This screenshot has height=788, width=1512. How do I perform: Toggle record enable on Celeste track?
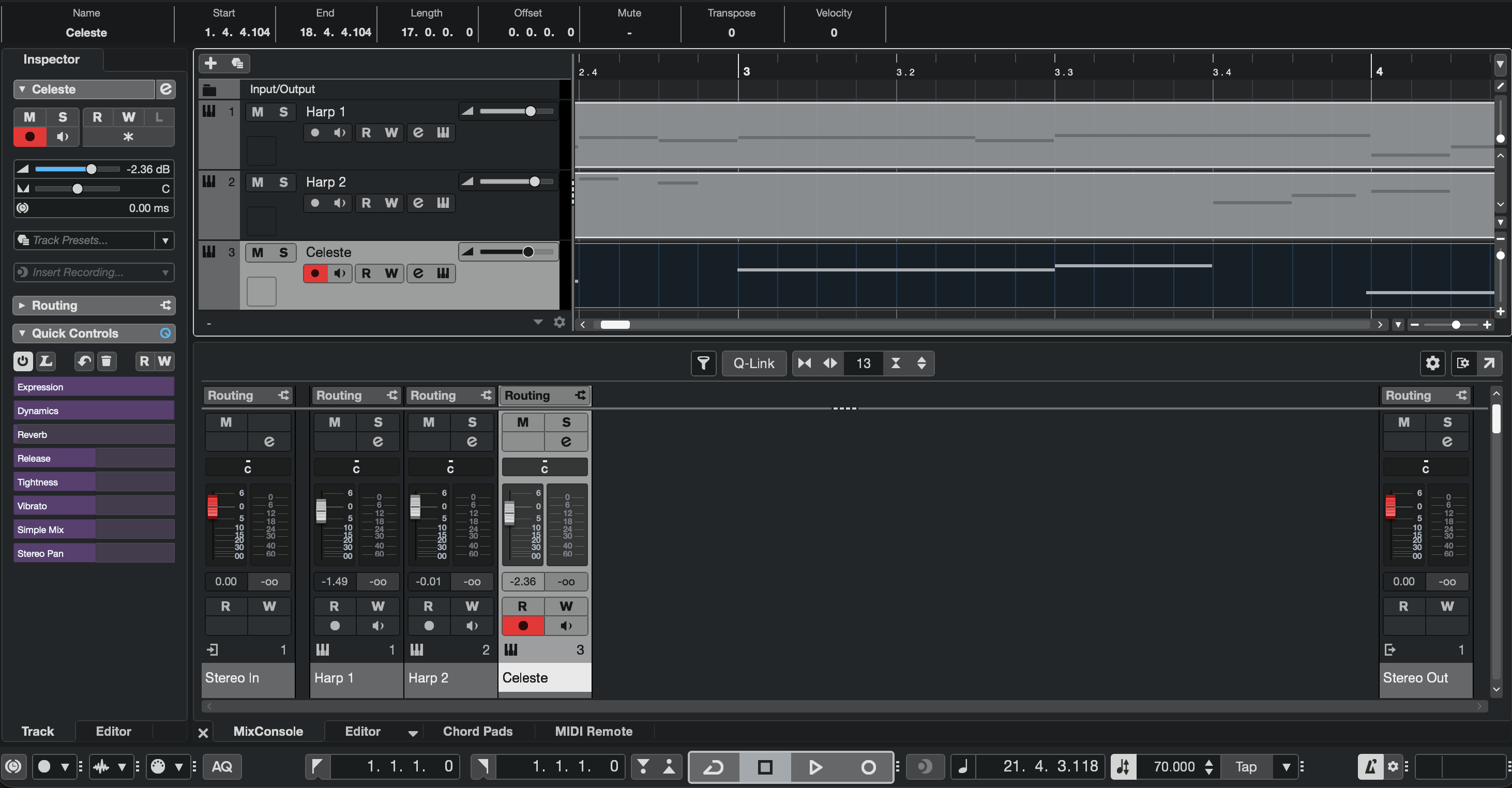(315, 274)
